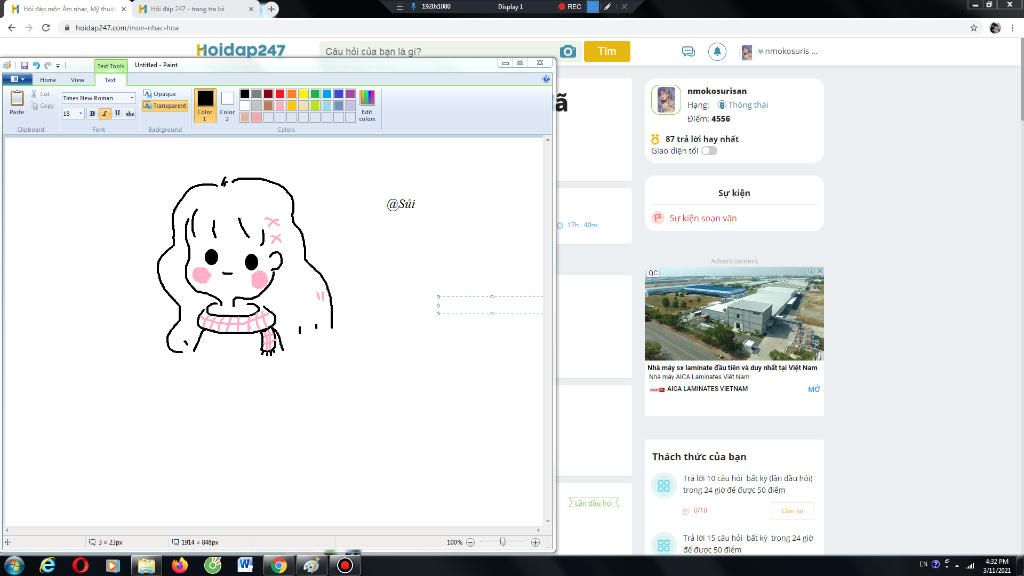Click the Hoidap247 search question field
The image size is (1024, 576).
click(440, 52)
